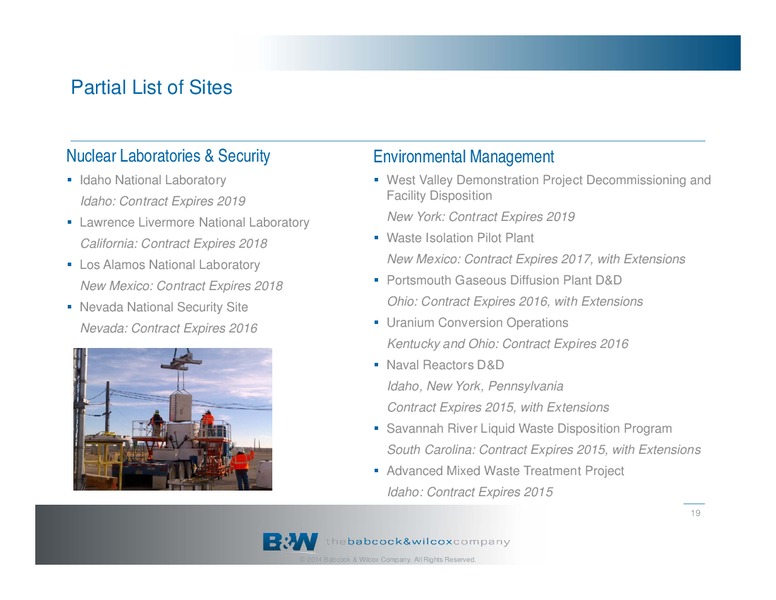Select 'Lawrence Livermore National Laboratory' text
Screen dimensions: 776x600
[194, 222]
